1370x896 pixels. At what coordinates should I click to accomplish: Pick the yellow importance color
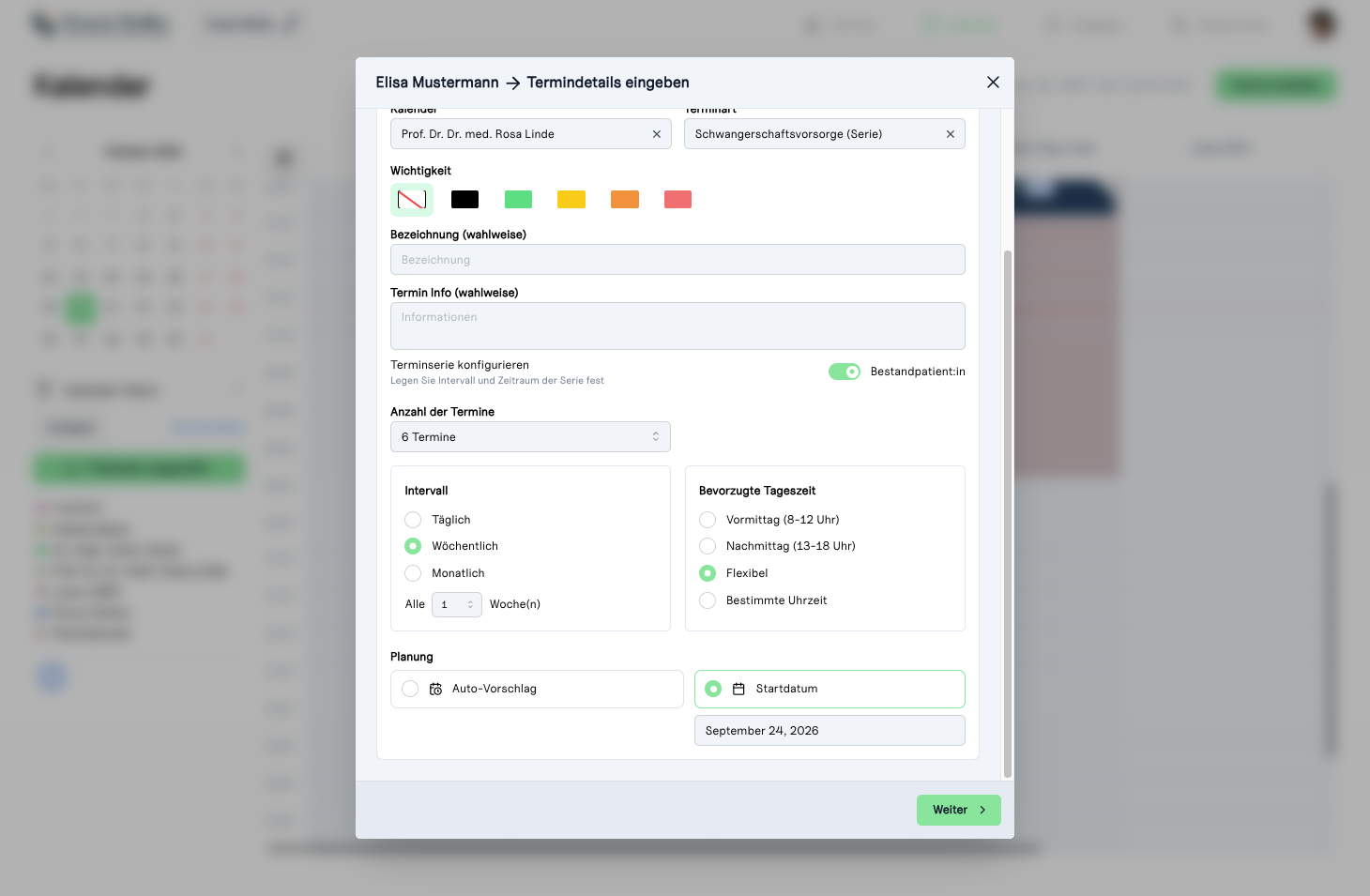[x=571, y=199]
